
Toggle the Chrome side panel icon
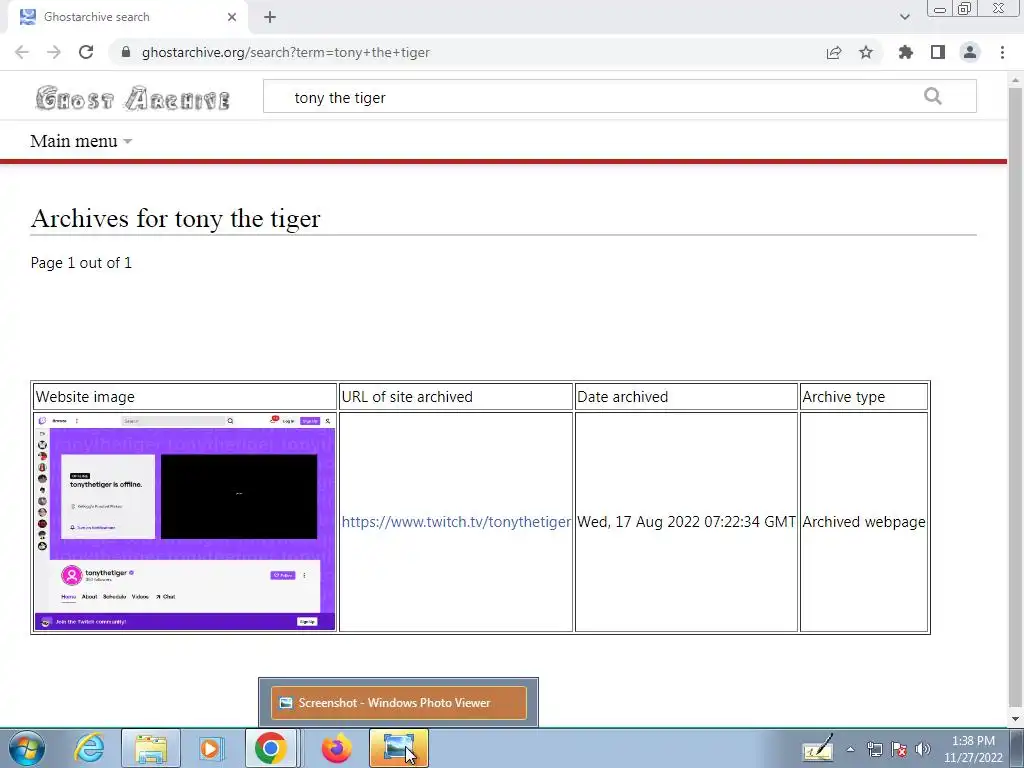tap(938, 52)
